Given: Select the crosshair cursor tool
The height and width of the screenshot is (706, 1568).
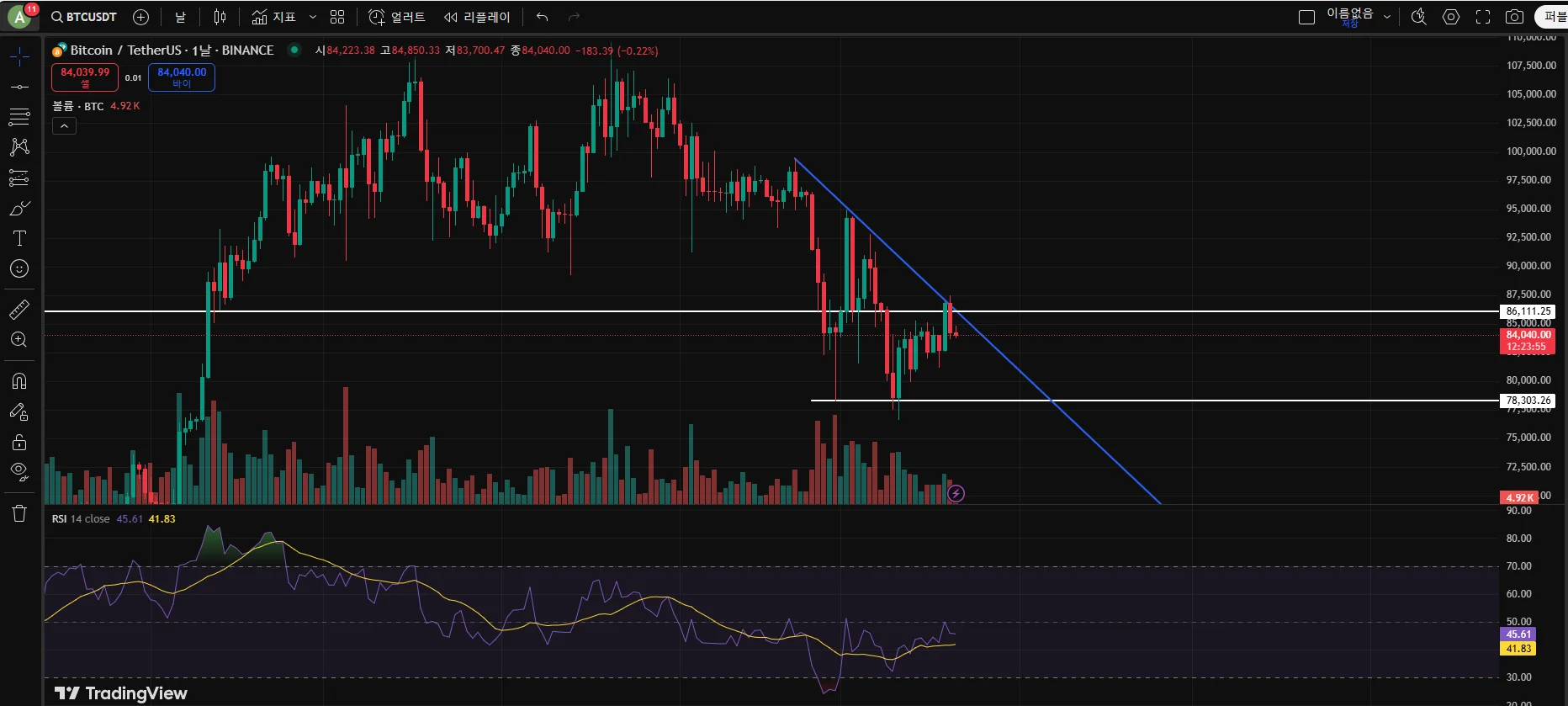Looking at the screenshot, I should point(19,56).
